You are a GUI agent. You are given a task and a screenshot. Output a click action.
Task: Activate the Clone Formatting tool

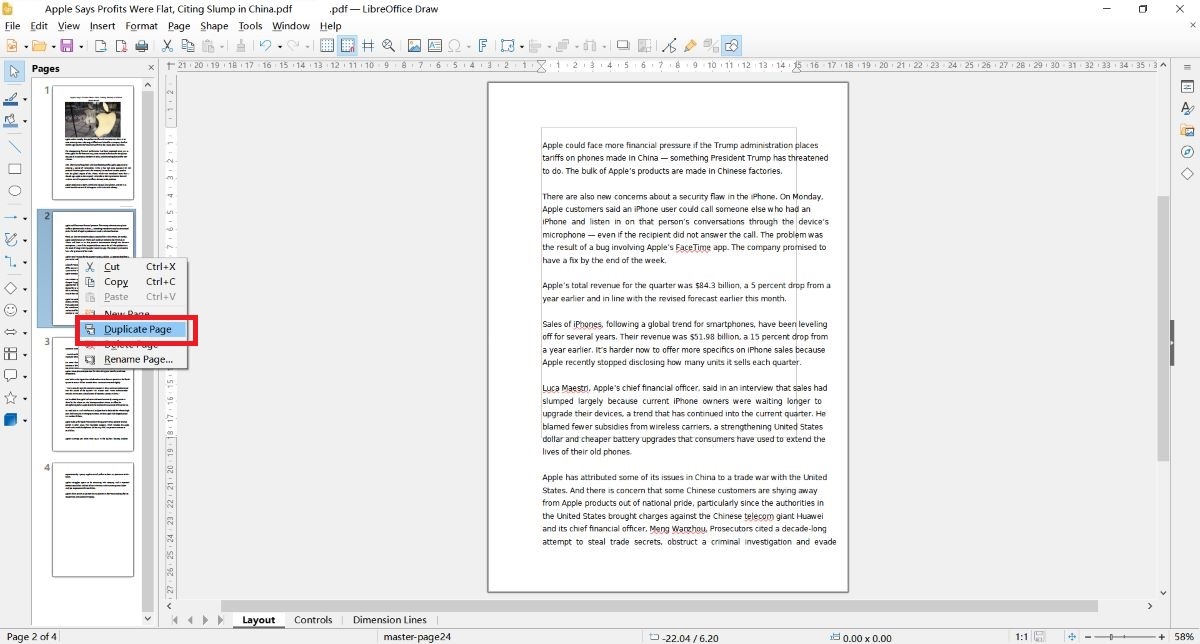click(x=242, y=45)
